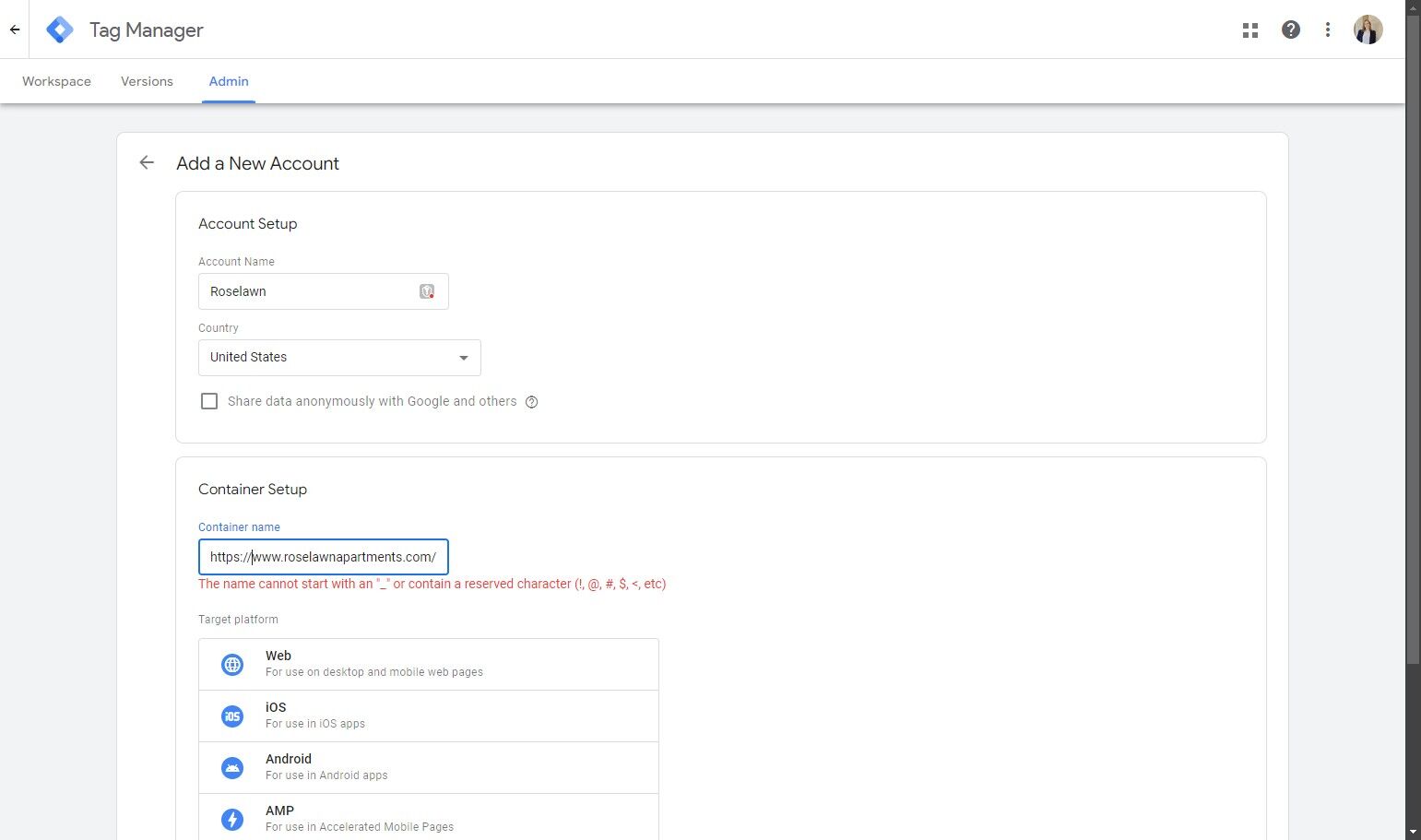Open the Google apps grid
Viewport: 1421px width, 840px height.
click(1250, 30)
